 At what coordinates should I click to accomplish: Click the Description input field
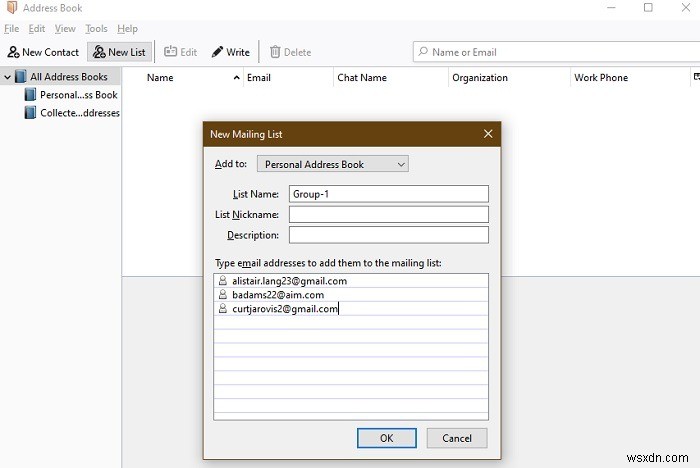388,235
